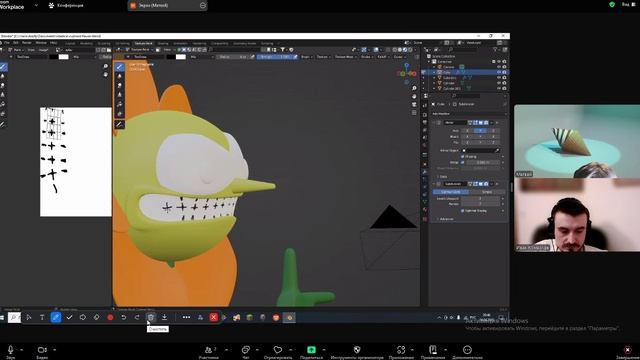This screenshot has width=640, height=360.
Task: Open the Add Modifier dropdown
Action: click(468, 113)
